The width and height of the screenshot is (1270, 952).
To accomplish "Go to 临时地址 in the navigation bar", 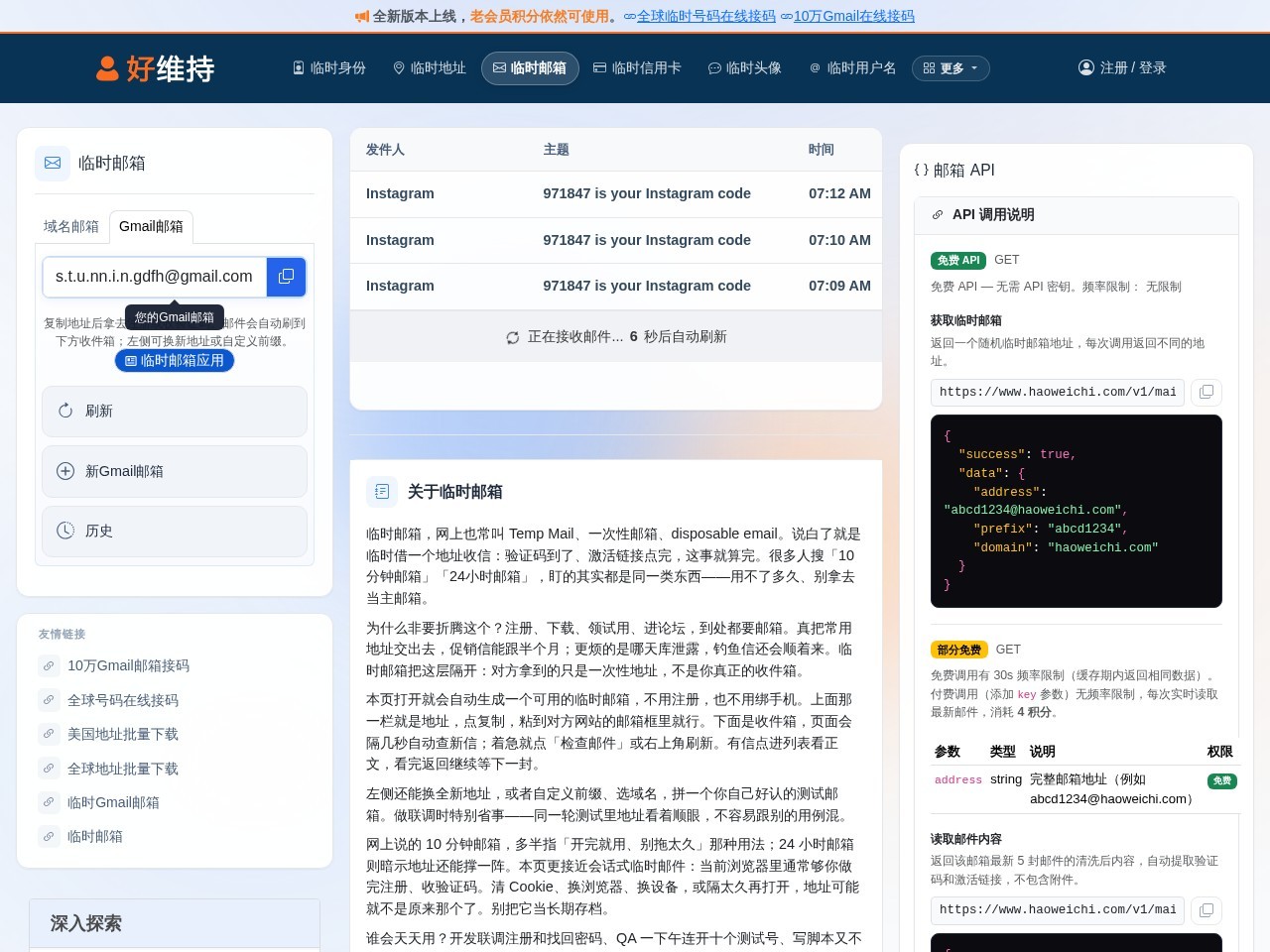I will click(430, 68).
